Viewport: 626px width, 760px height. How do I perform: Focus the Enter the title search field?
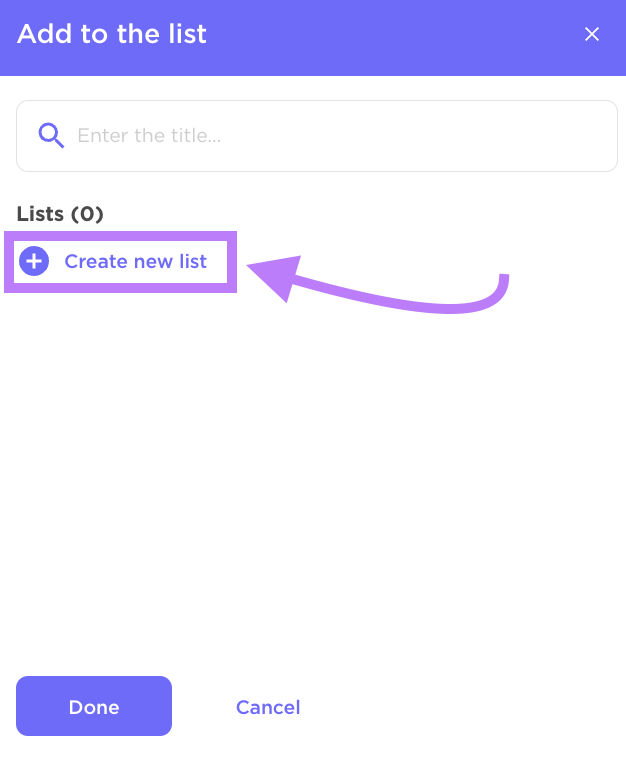click(317, 136)
